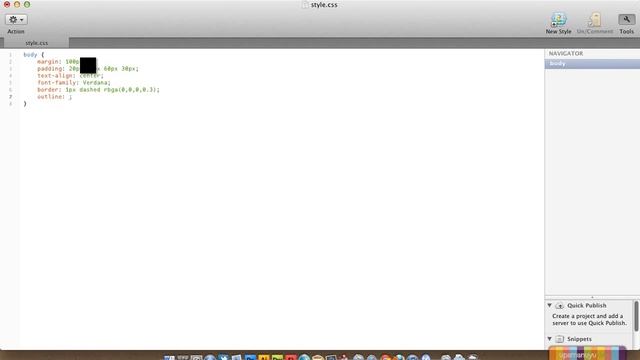
Task: Click the sidebar vertical scrollbar
Action: tap(636, 316)
